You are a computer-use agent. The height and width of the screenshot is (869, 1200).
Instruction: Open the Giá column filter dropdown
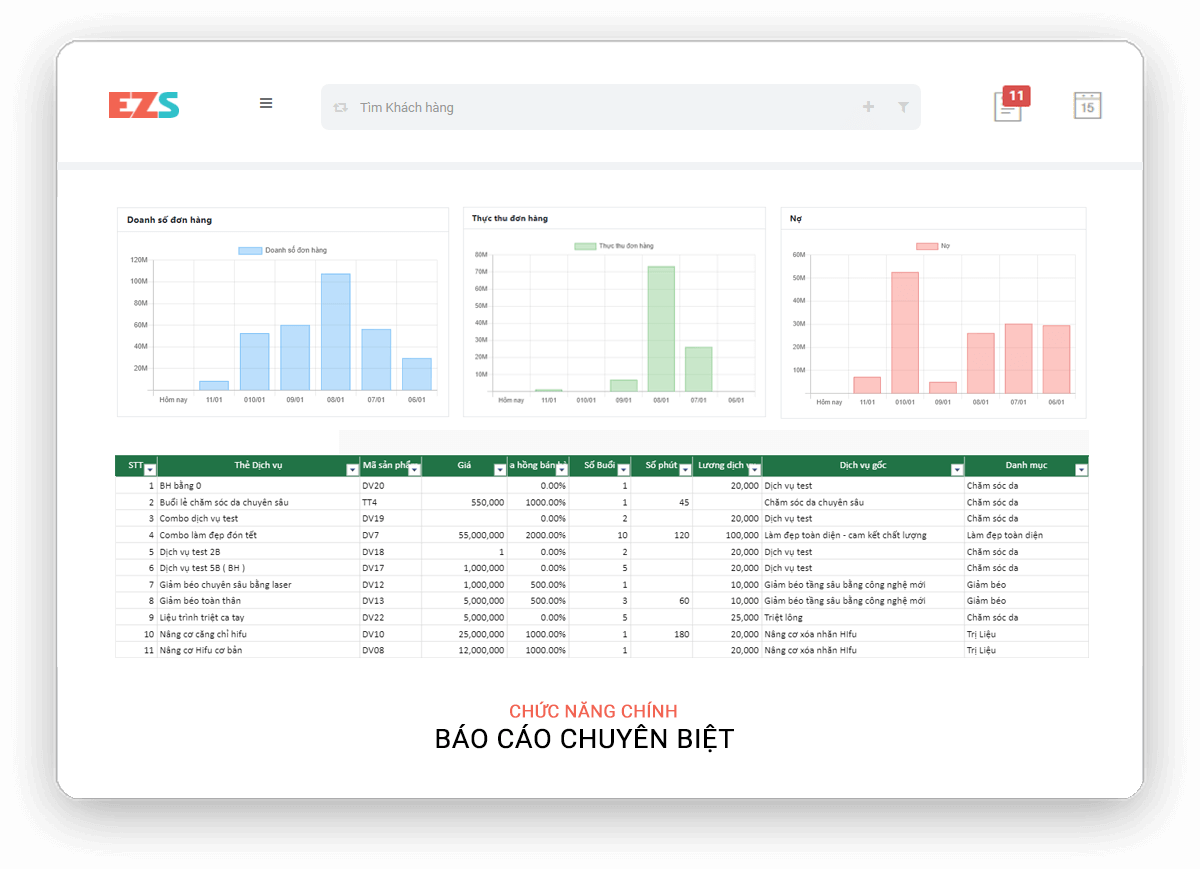pos(500,470)
